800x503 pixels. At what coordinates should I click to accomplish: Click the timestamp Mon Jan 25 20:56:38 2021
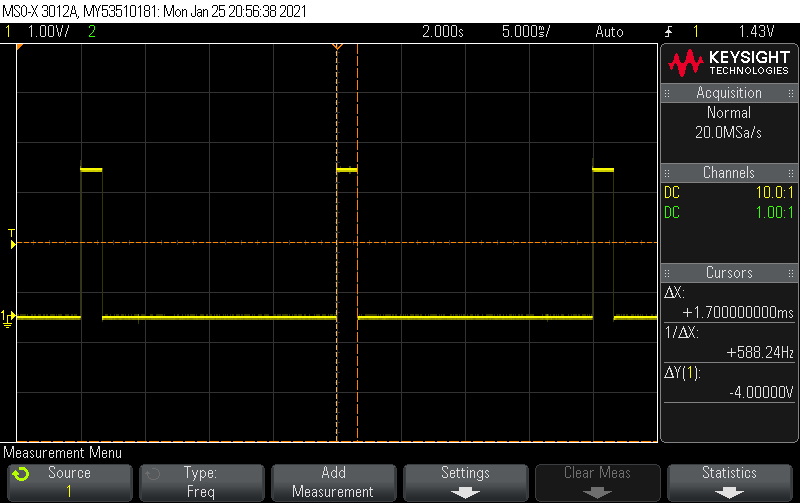(235, 11)
